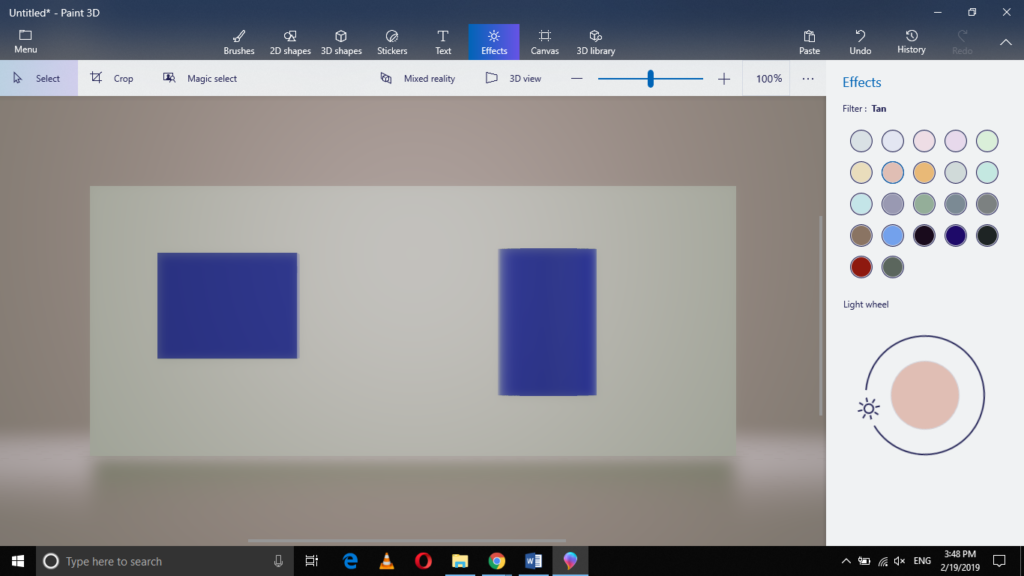Click the Magic select button

tap(200, 78)
